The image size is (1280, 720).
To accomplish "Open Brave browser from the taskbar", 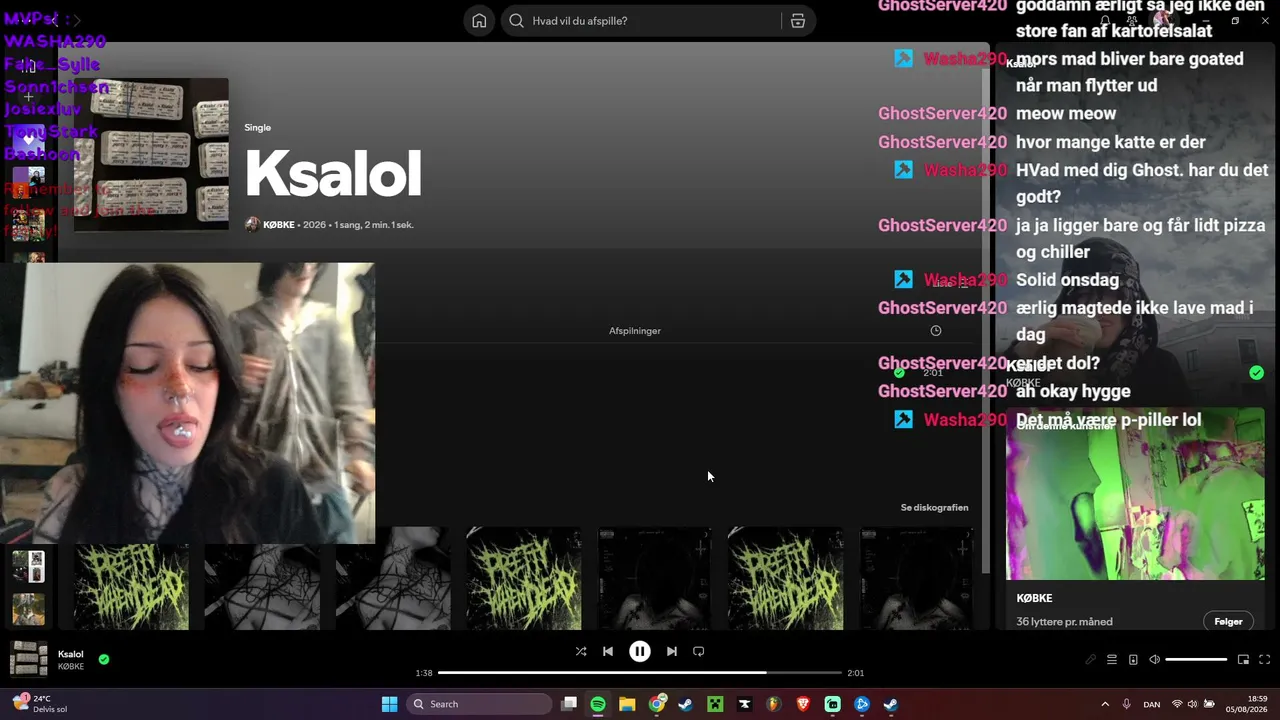I will [x=803, y=704].
